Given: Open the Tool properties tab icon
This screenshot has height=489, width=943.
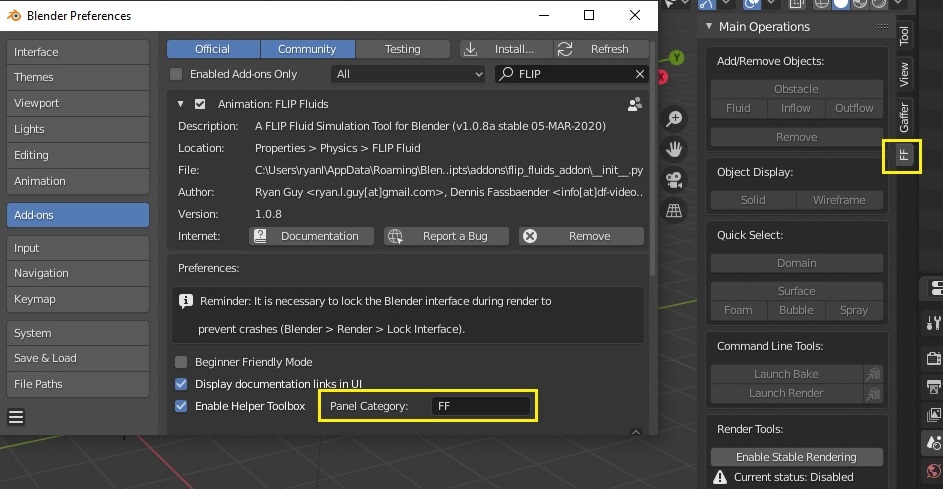Looking at the screenshot, I should coord(933,324).
